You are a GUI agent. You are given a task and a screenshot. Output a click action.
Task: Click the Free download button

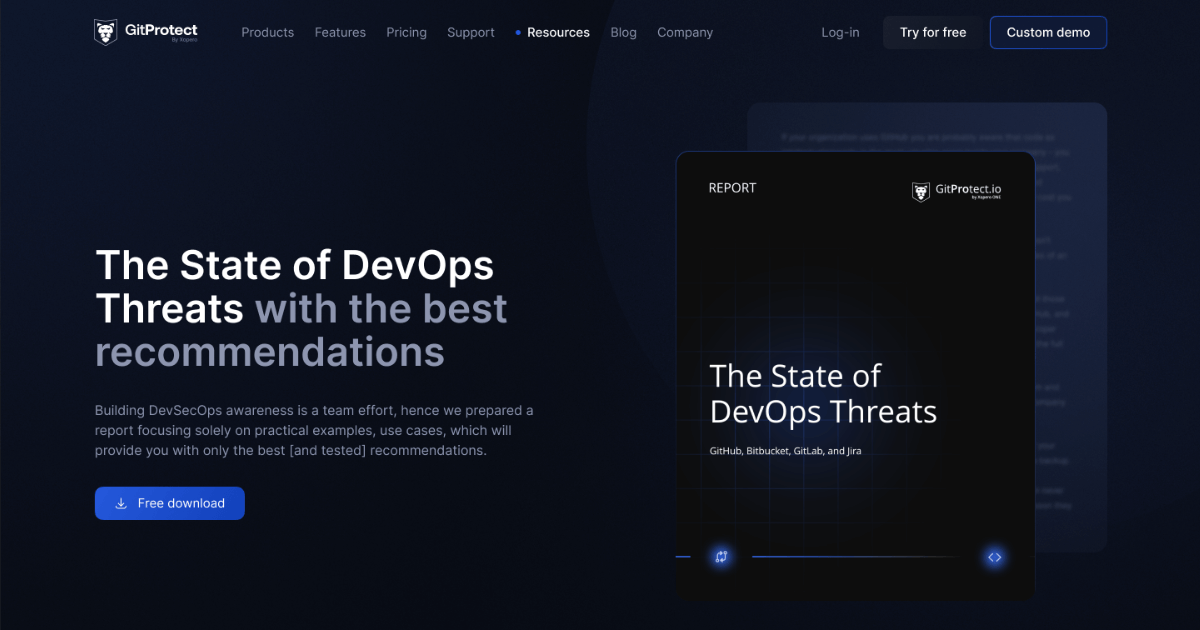(x=169, y=503)
